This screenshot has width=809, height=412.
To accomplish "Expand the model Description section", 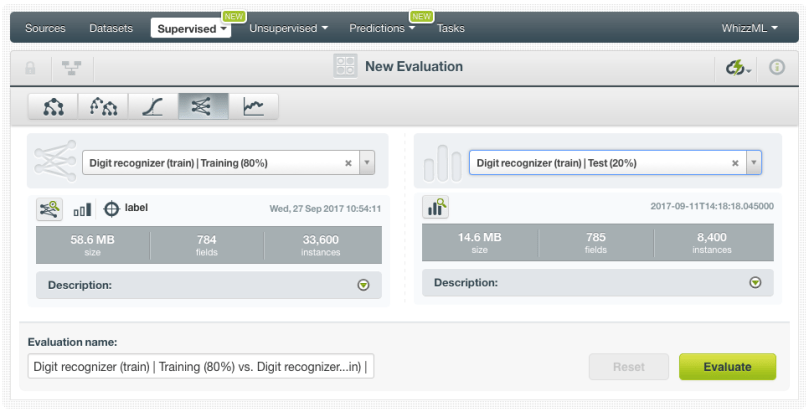I will [363, 285].
